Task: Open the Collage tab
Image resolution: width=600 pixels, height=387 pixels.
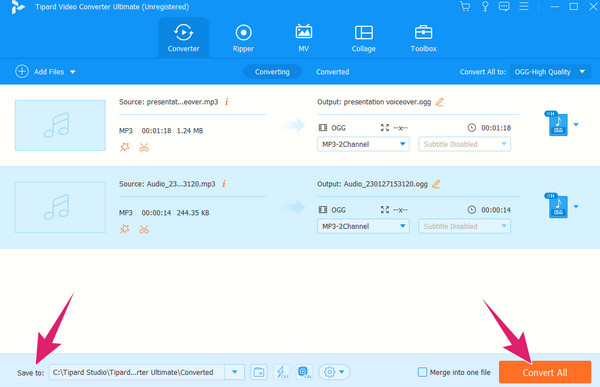Action: pyautogui.click(x=364, y=38)
